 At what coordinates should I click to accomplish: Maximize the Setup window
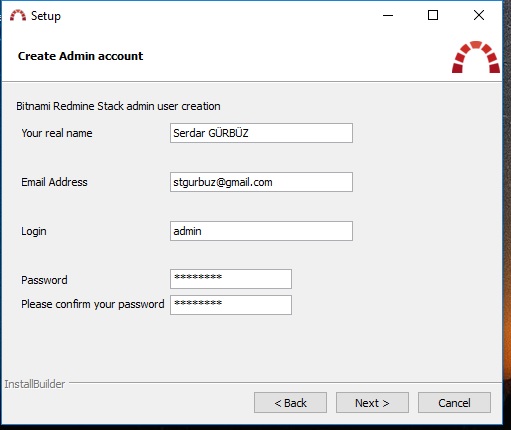(x=433, y=15)
